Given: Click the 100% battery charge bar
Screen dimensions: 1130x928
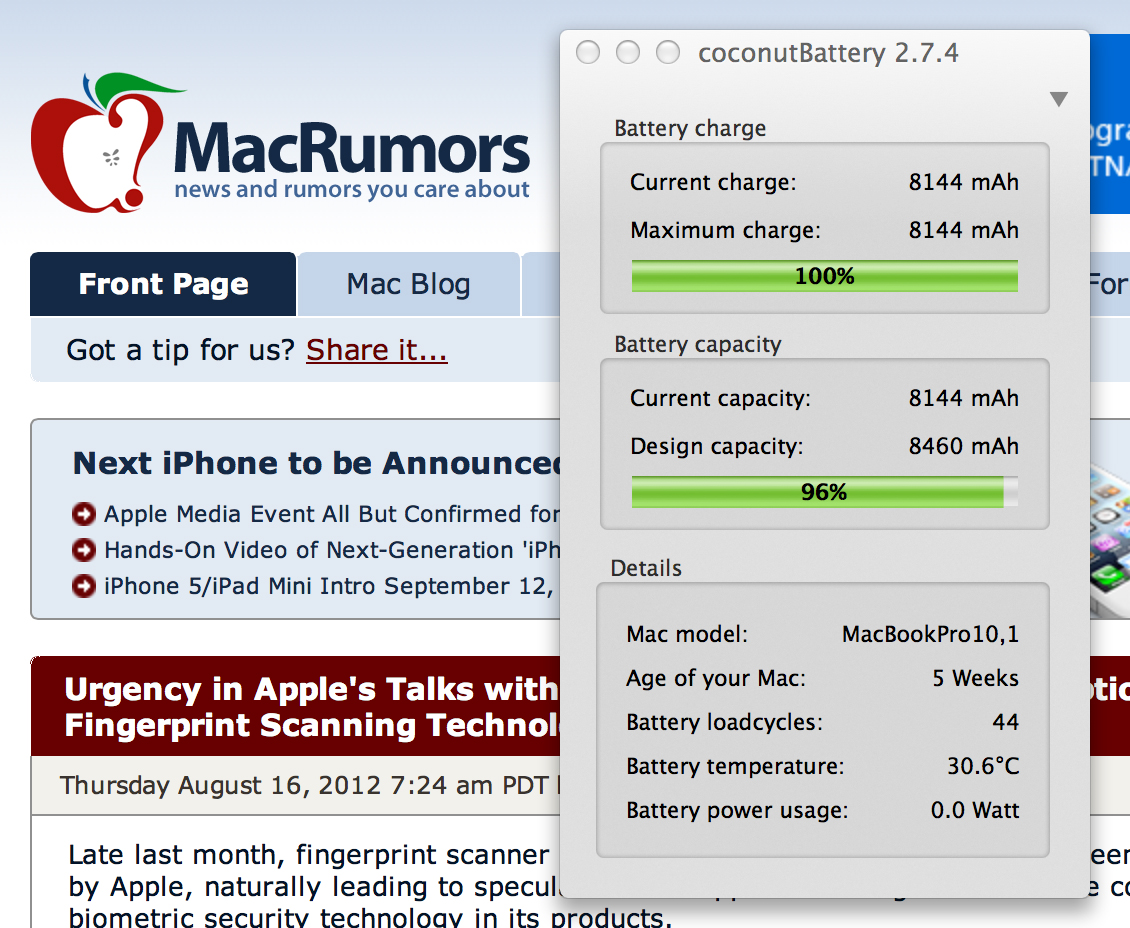Looking at the screenshot, I should coord(824,276).
